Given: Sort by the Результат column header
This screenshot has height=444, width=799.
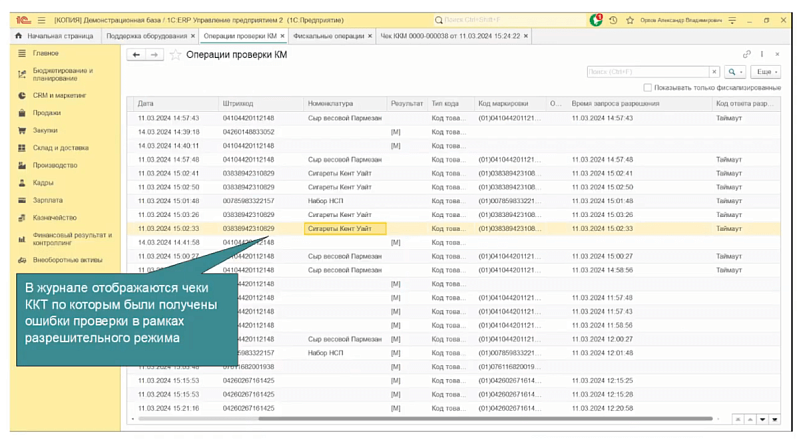Looking at the screenshot, I should (x=407, y=103).
